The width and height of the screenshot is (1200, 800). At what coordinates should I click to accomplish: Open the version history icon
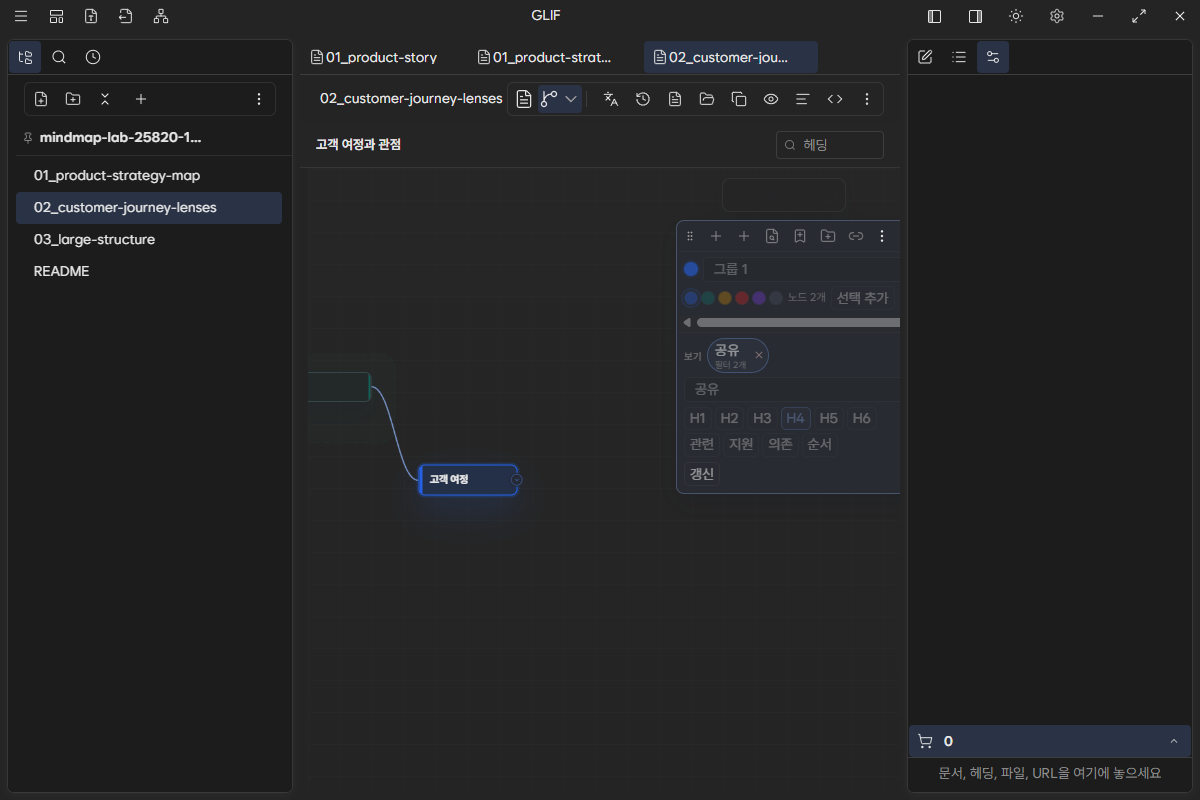pos(643,99)
